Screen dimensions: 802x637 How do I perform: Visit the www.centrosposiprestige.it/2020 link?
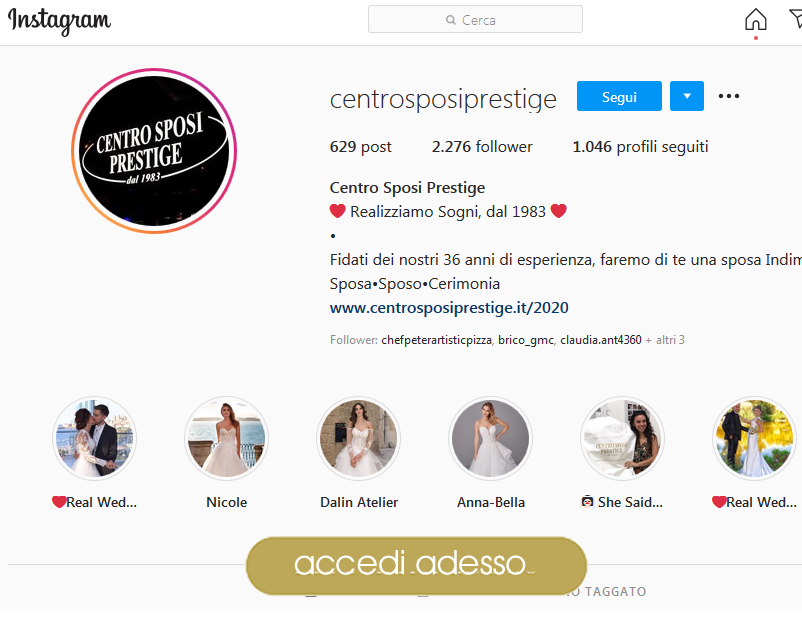(449, 307)
